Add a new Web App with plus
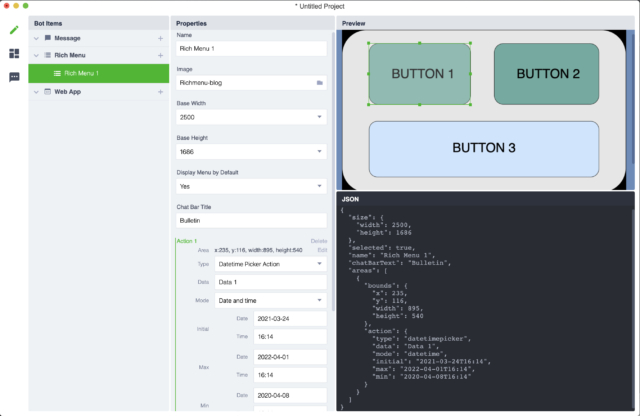Image resolution: width=640 pixels, height=416 pixels. click(160, 92)
